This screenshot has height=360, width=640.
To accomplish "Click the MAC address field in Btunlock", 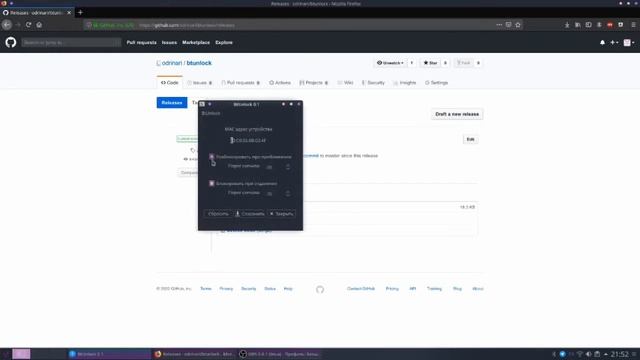I will coord(248,140).
